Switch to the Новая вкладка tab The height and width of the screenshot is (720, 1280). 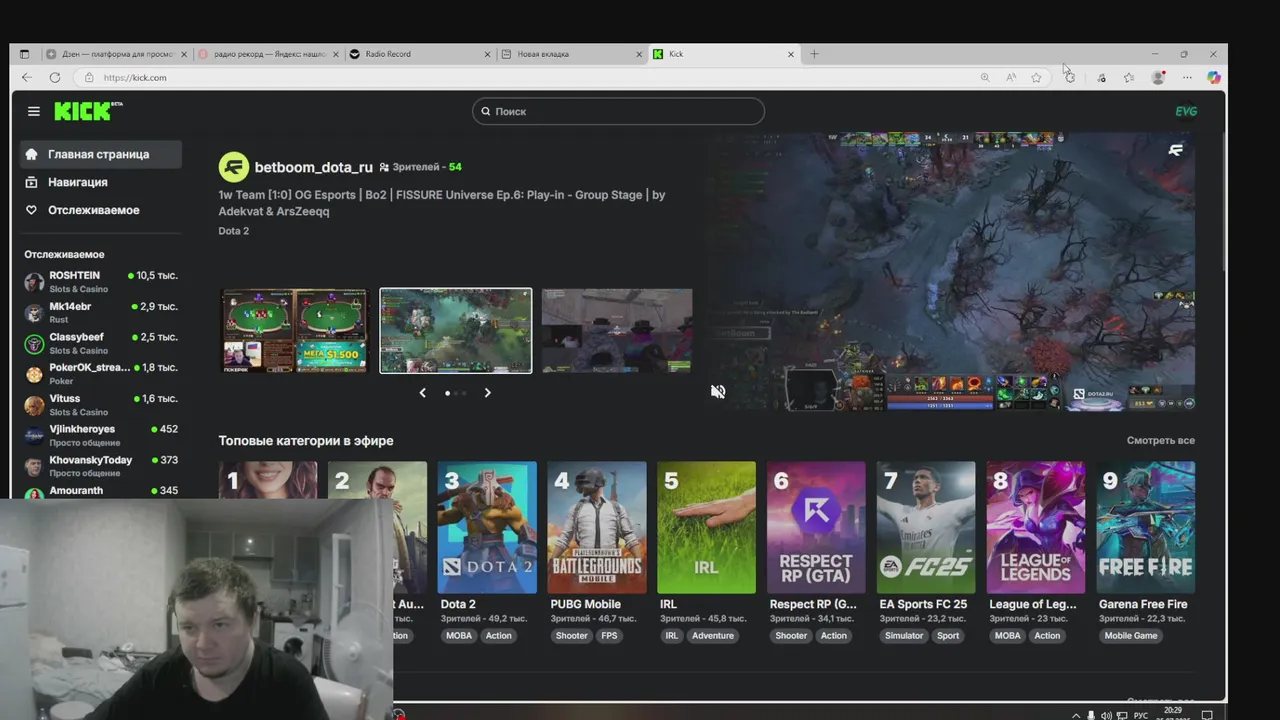pyautogui.click(x=572, y=54)
